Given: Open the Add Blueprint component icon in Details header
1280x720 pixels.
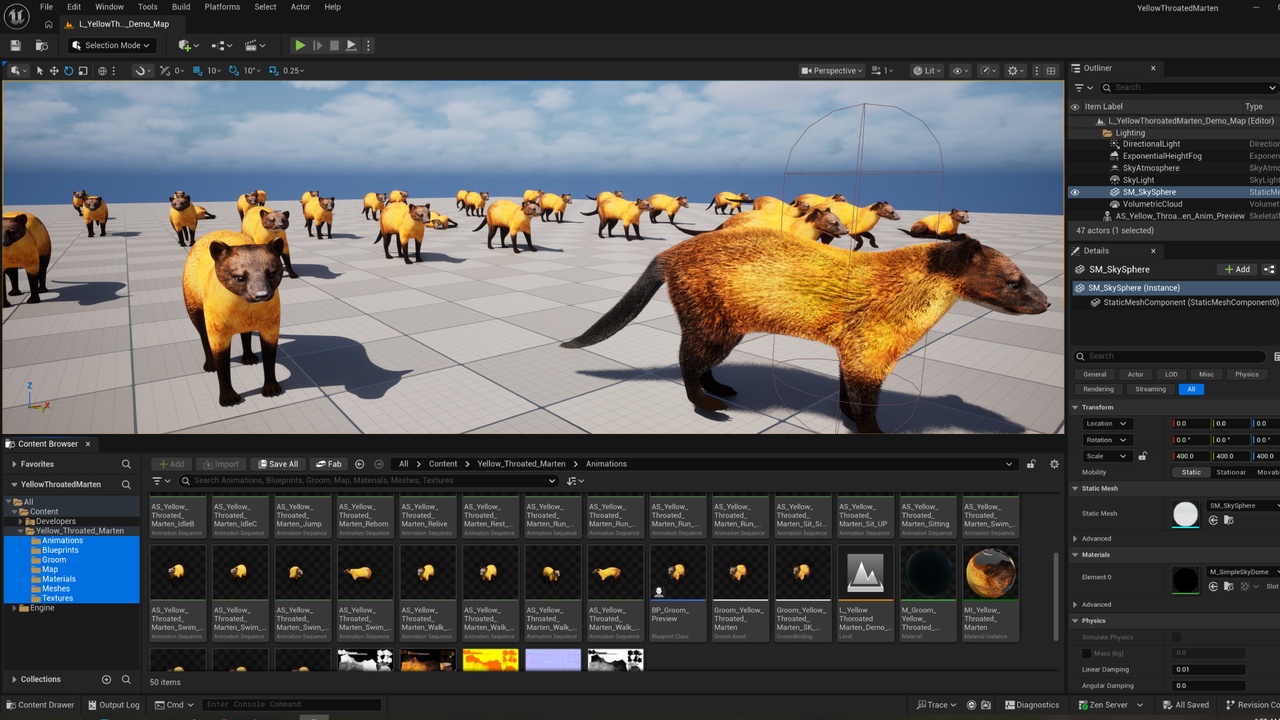Looking at the screenshot, I should pyautogui.click(x=1269, y=269).
